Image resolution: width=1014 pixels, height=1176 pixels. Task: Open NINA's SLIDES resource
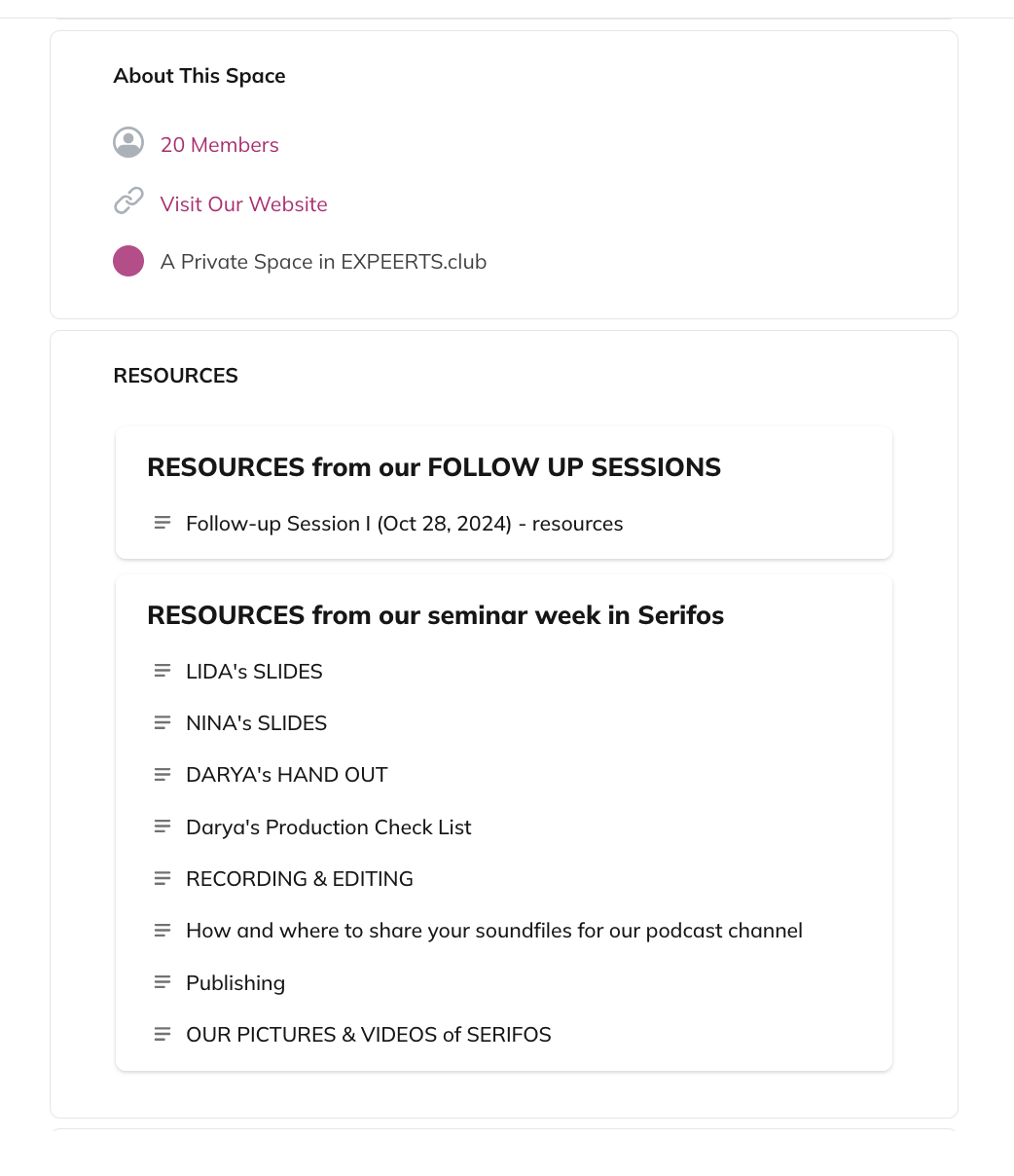(256, 723)
